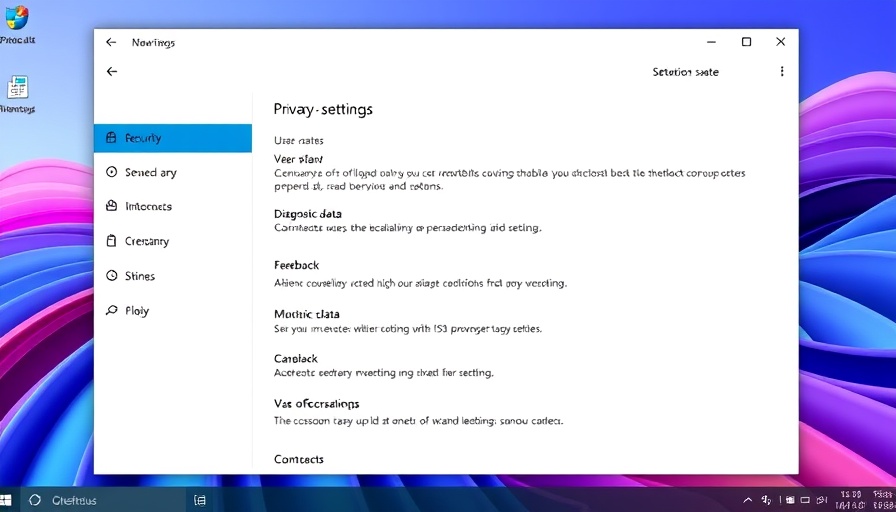Open the Stines clock sidebar item
The height and width of the screenshot is (512, 896).
click(x=173, y=276)
